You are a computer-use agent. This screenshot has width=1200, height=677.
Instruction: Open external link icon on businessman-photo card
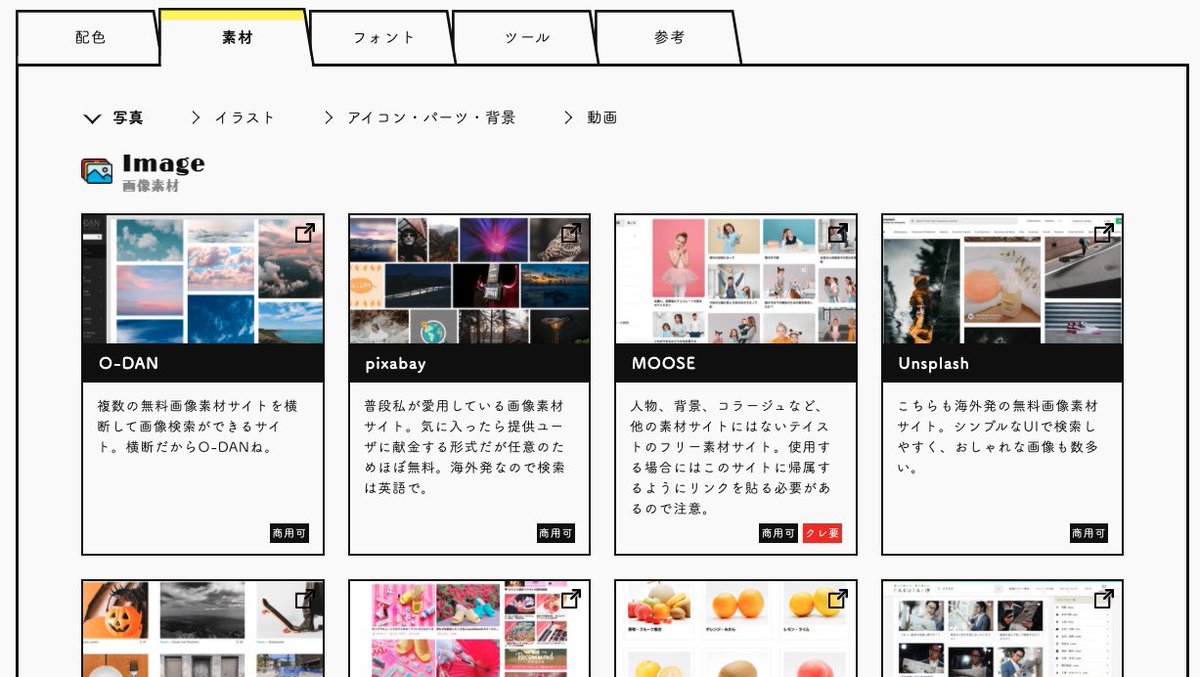coord(1104,599)
